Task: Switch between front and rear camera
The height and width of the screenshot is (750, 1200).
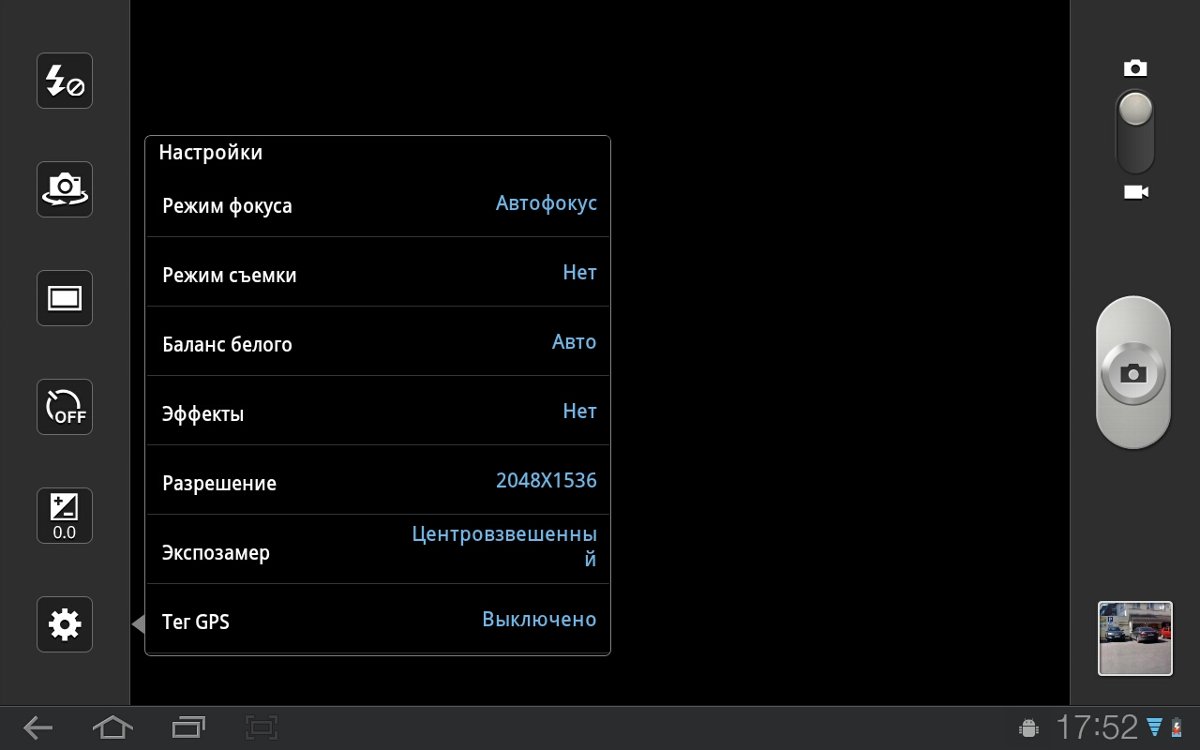Action: pos(65,189)
